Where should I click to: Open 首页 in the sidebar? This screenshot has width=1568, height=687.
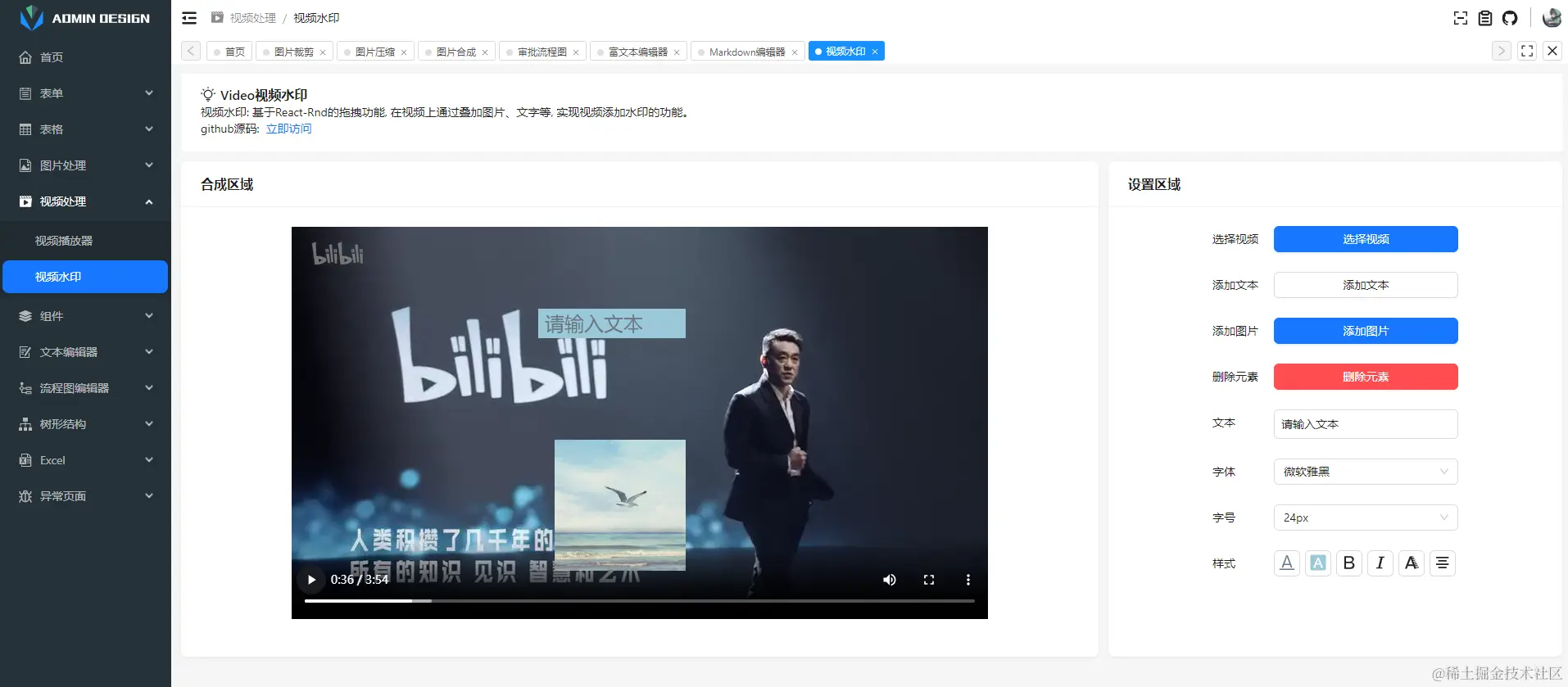click(85, 57)
